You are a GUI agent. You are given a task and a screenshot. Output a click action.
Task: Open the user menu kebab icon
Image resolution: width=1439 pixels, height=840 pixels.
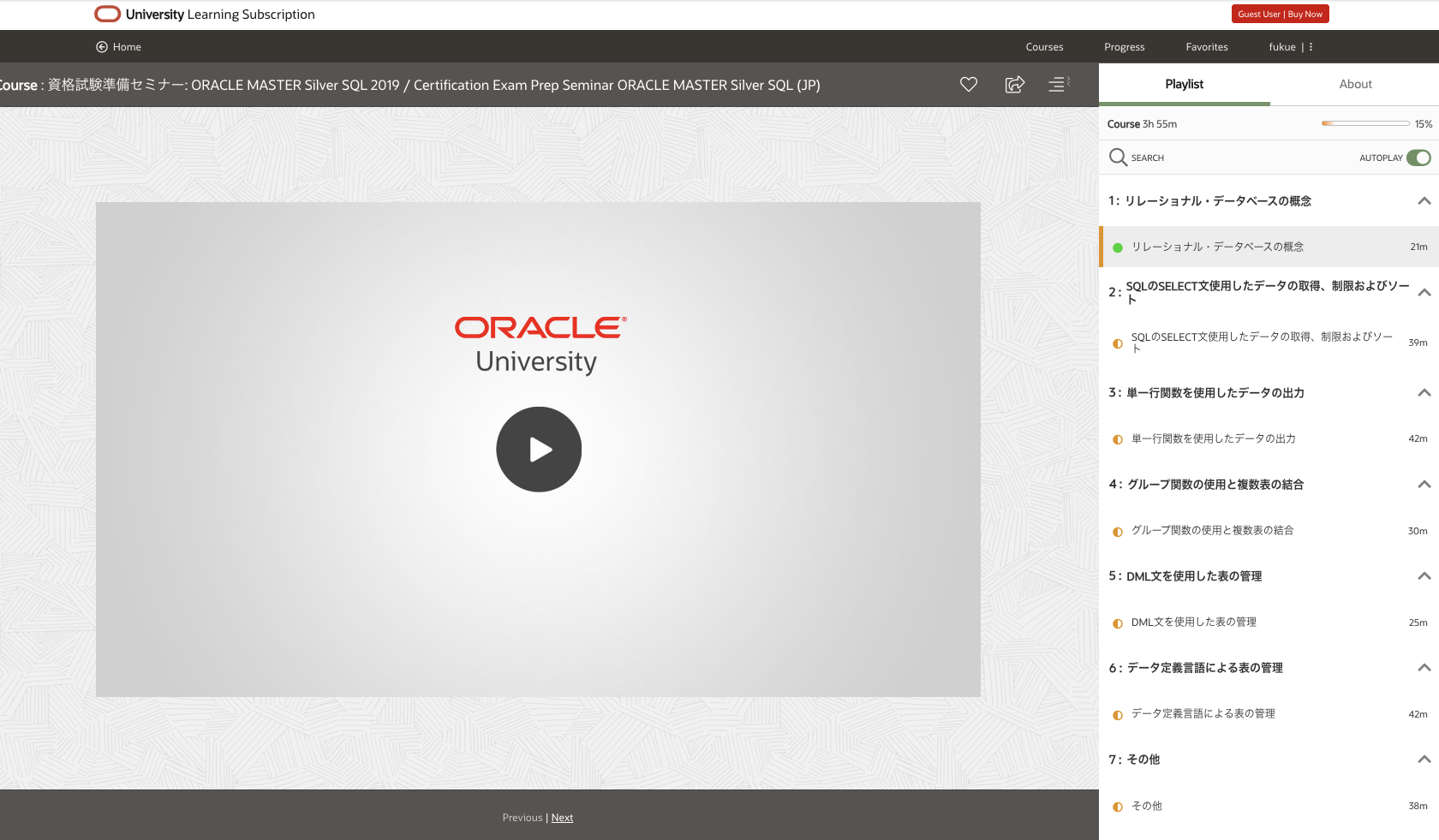pyautogui.click(x=1311, y=47)
